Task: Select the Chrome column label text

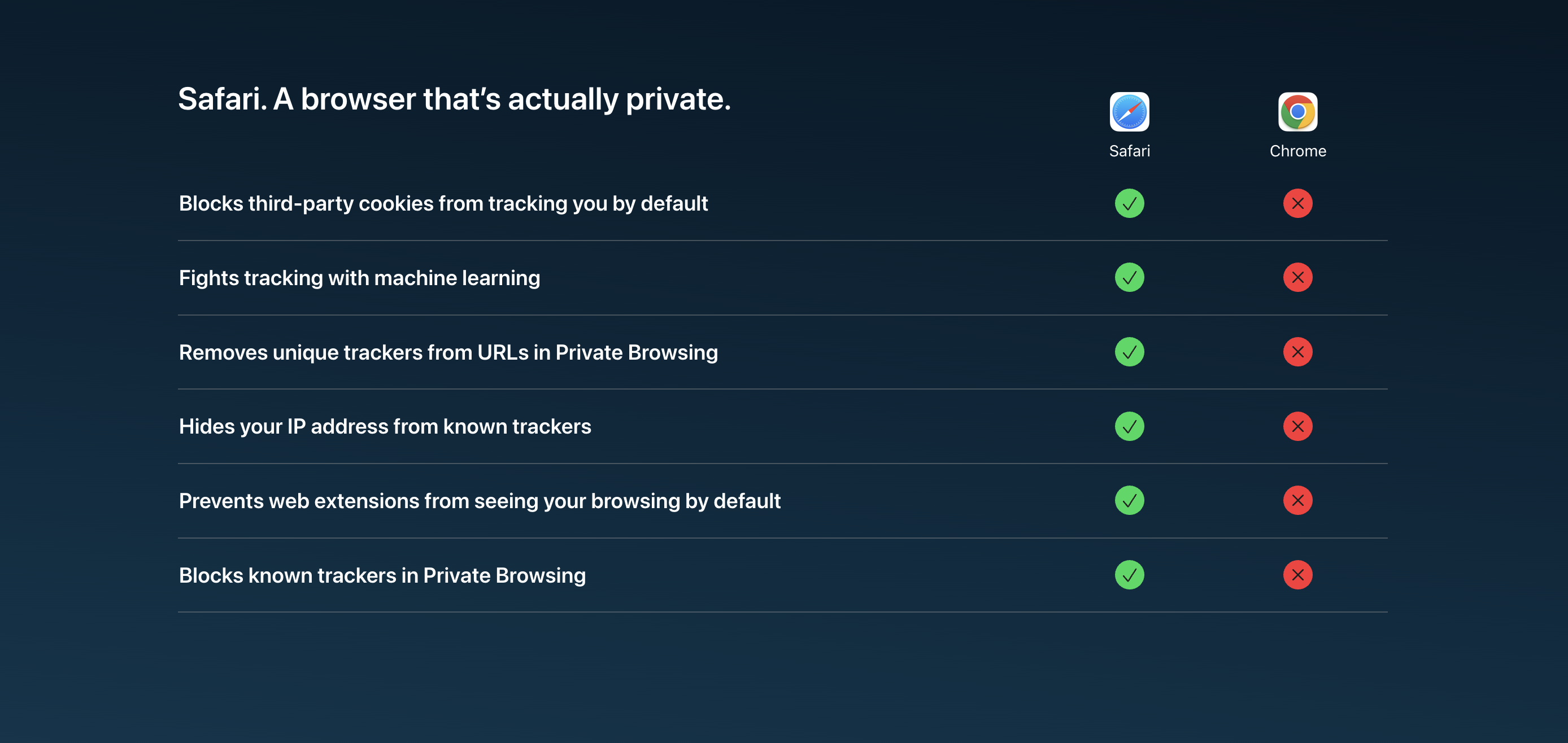Action: 1298,151
